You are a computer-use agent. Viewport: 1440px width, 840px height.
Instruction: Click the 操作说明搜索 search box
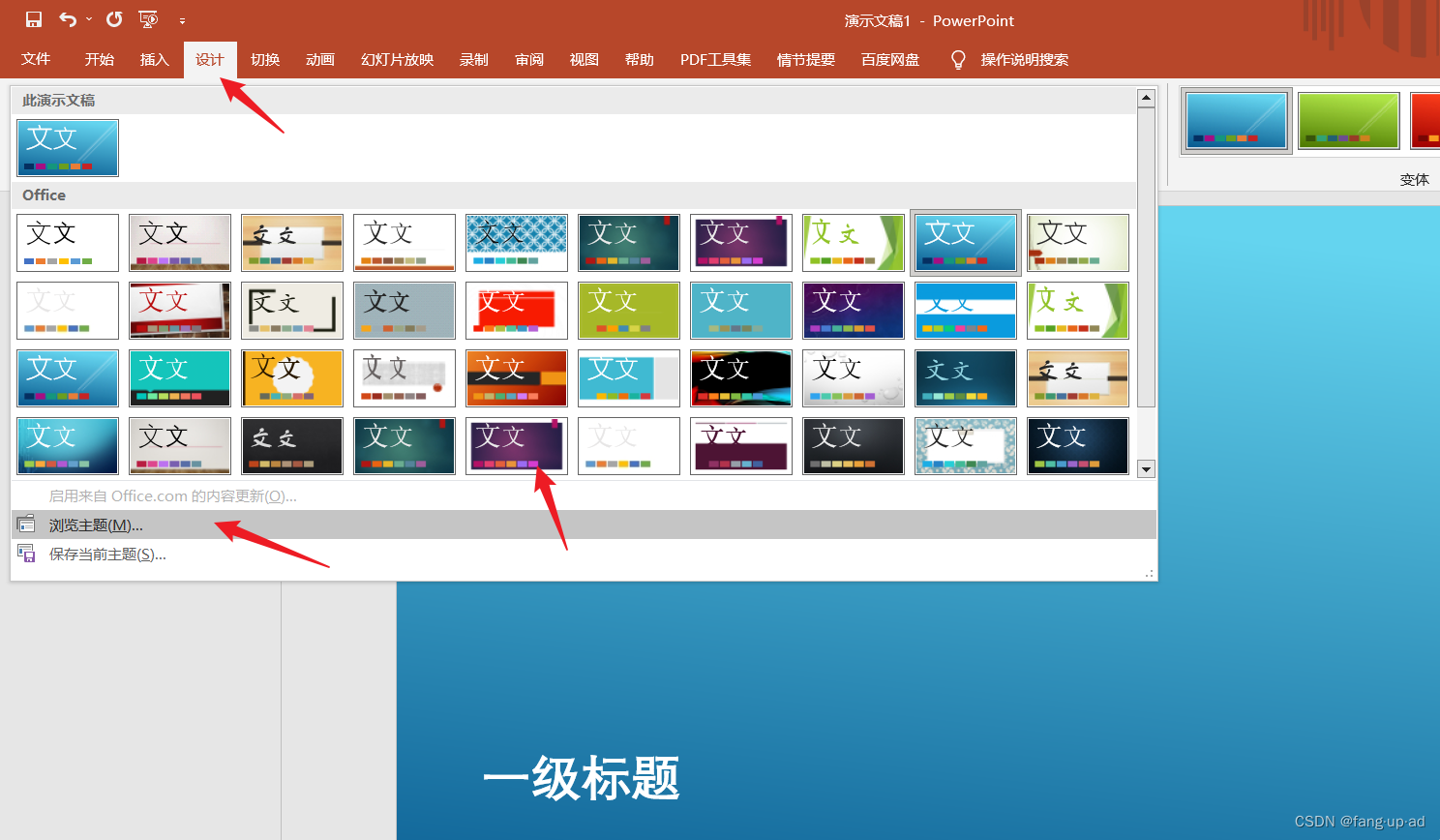coord(1025,59)
